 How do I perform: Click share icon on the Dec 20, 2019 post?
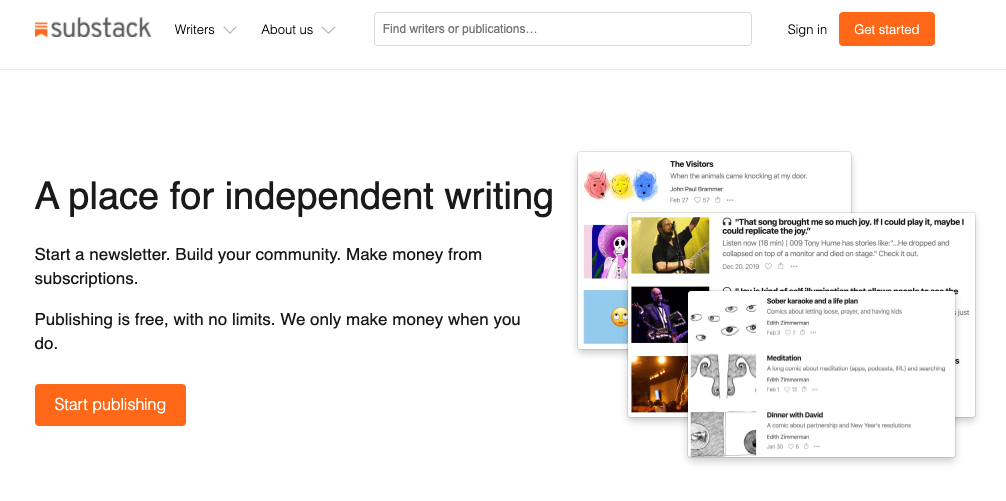point(781,266)
